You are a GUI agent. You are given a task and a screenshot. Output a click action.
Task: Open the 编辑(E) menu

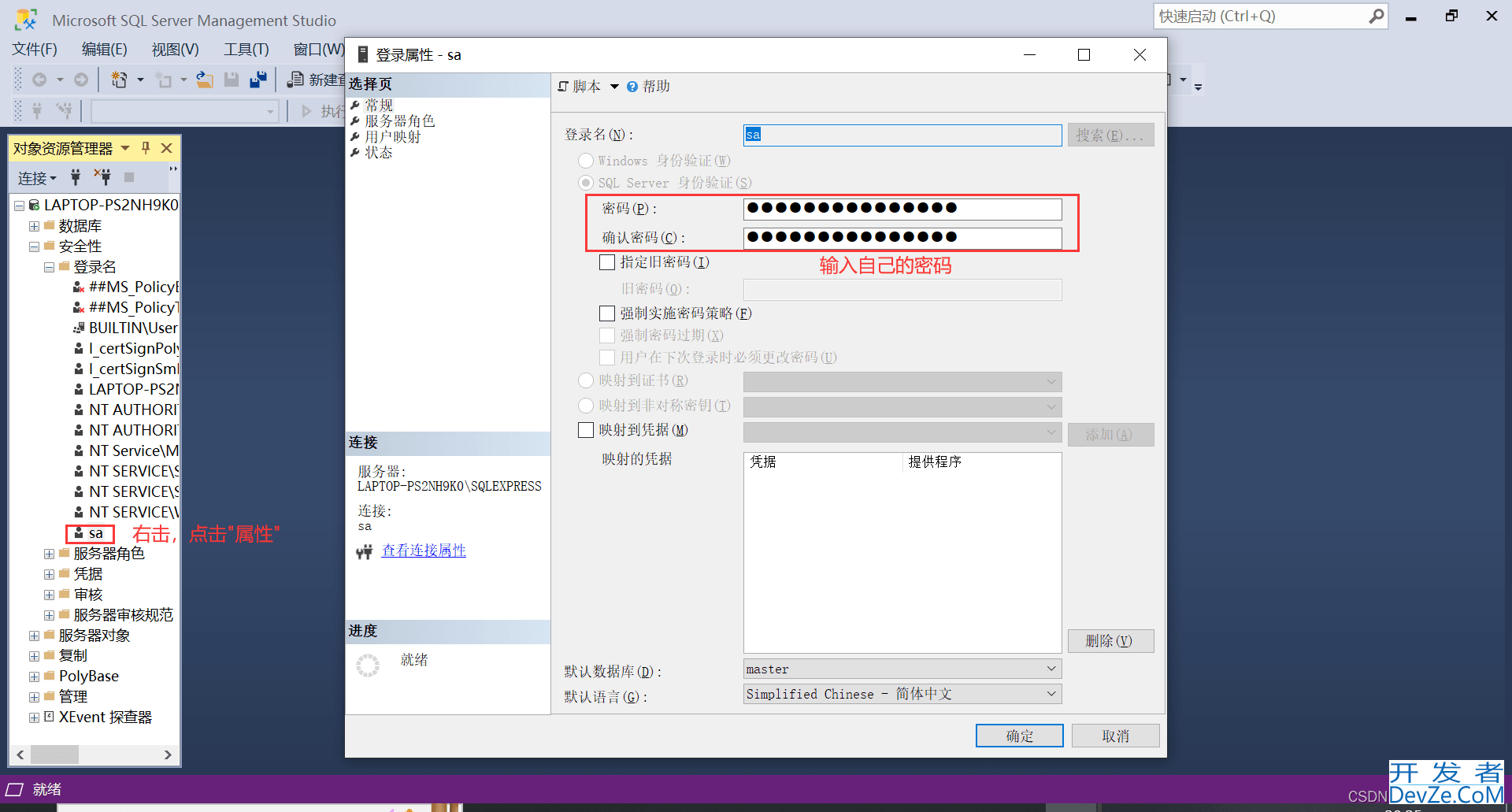tap(105, 50)
